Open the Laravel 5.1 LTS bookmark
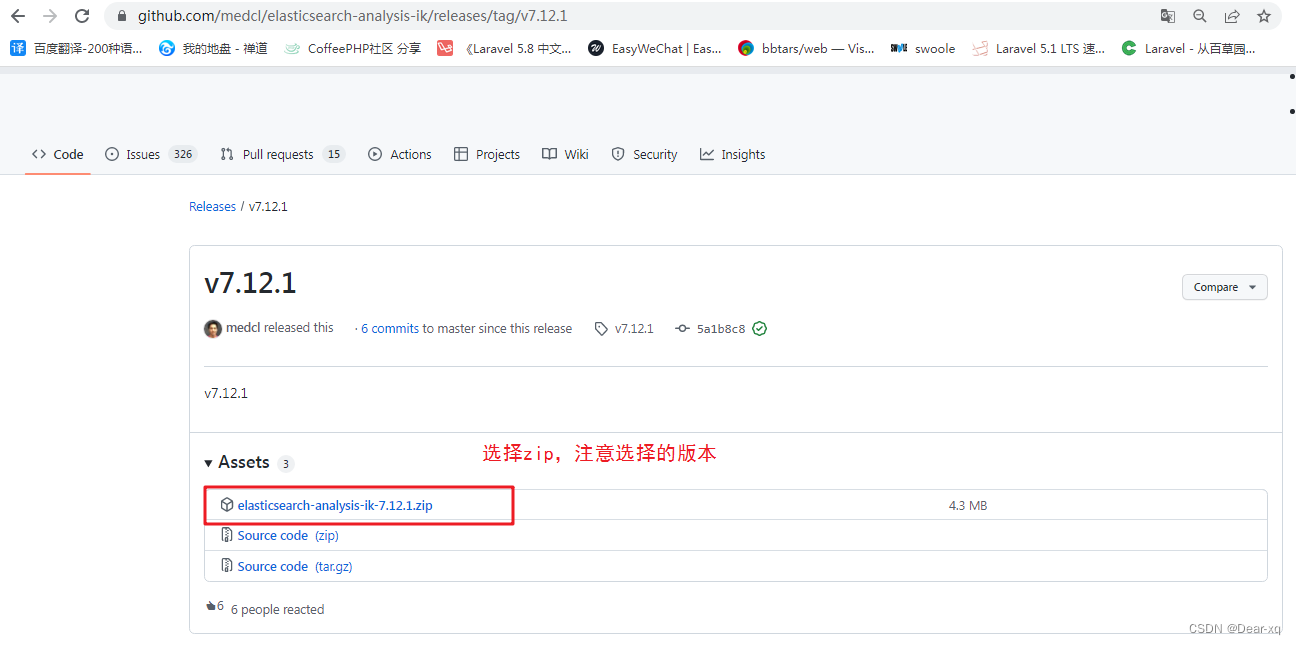The width and height of the screenshot is (1296, 645). click(1039, 48)
